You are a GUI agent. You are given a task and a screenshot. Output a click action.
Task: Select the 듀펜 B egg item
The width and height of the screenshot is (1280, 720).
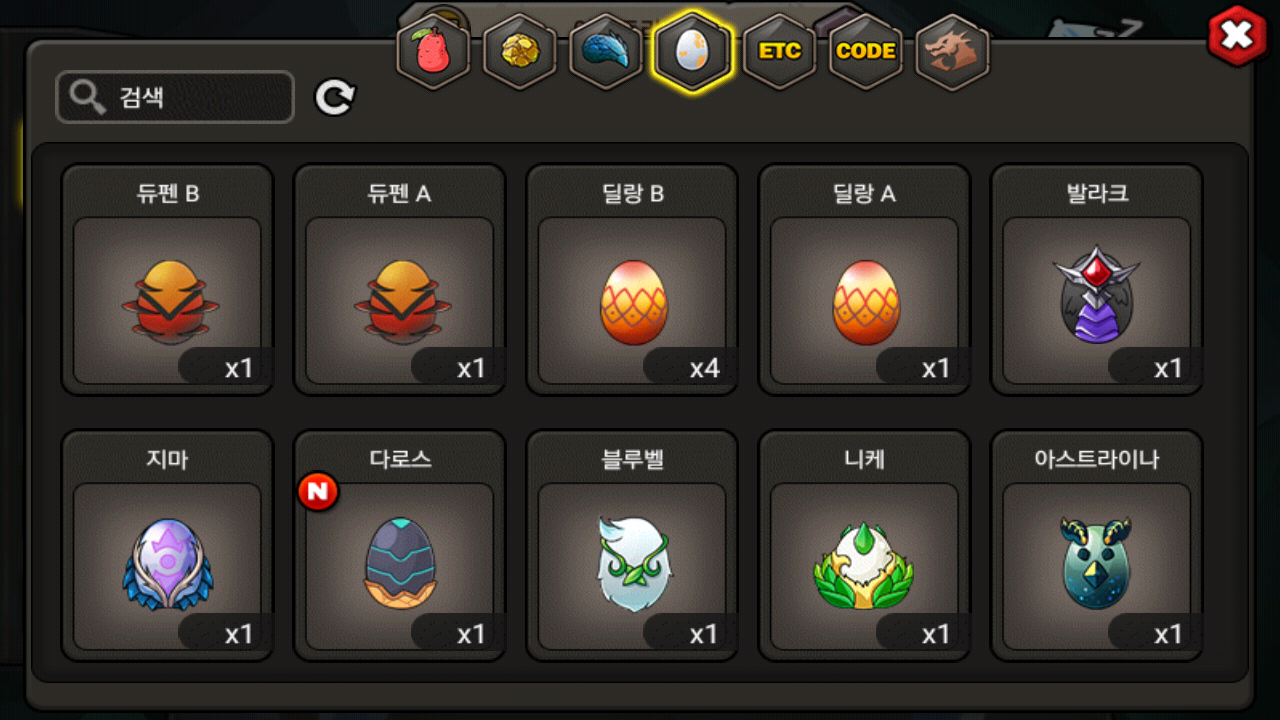[x=167, y=280]
